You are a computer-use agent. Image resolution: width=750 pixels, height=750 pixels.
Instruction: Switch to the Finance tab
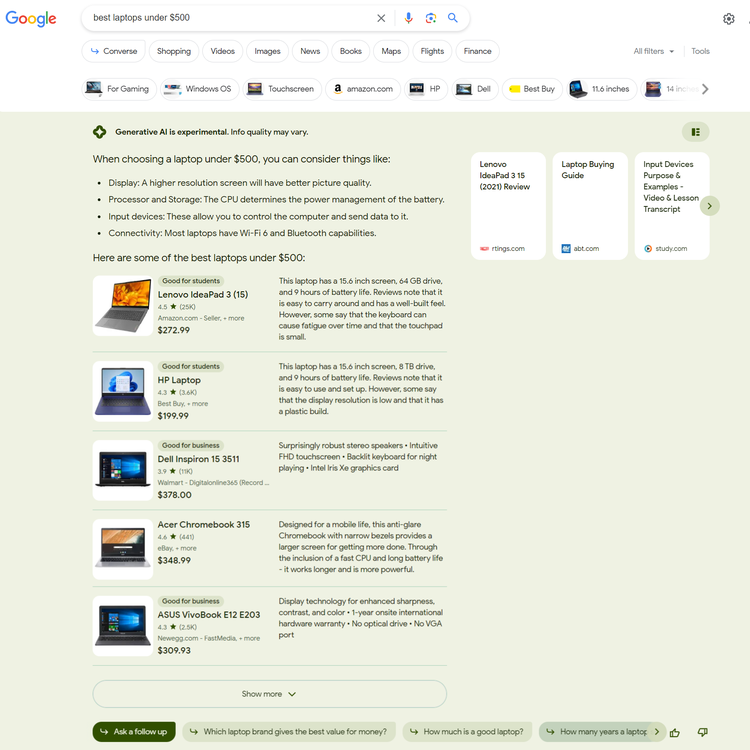477,51
